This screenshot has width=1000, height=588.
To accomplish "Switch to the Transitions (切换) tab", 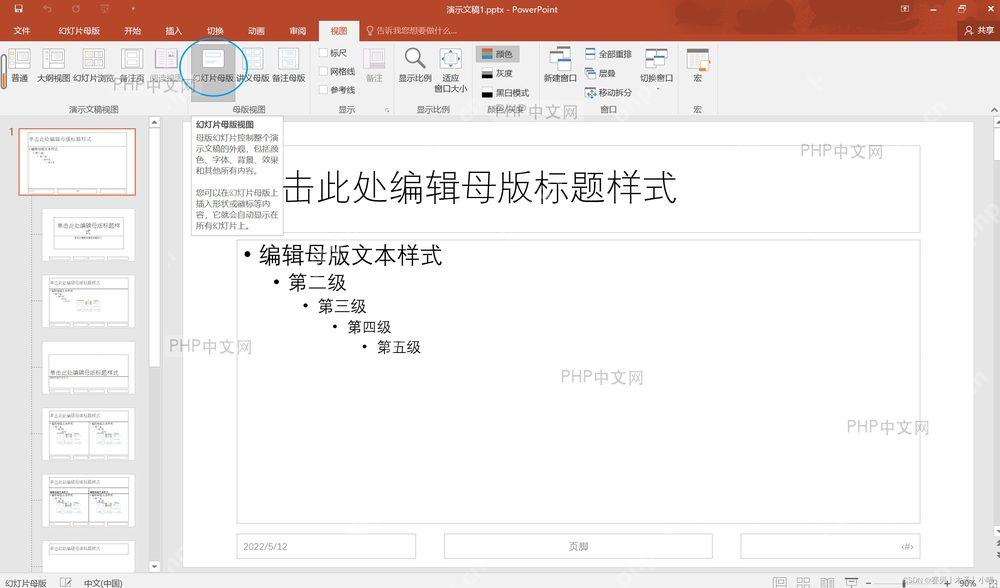I will point(215,31).
